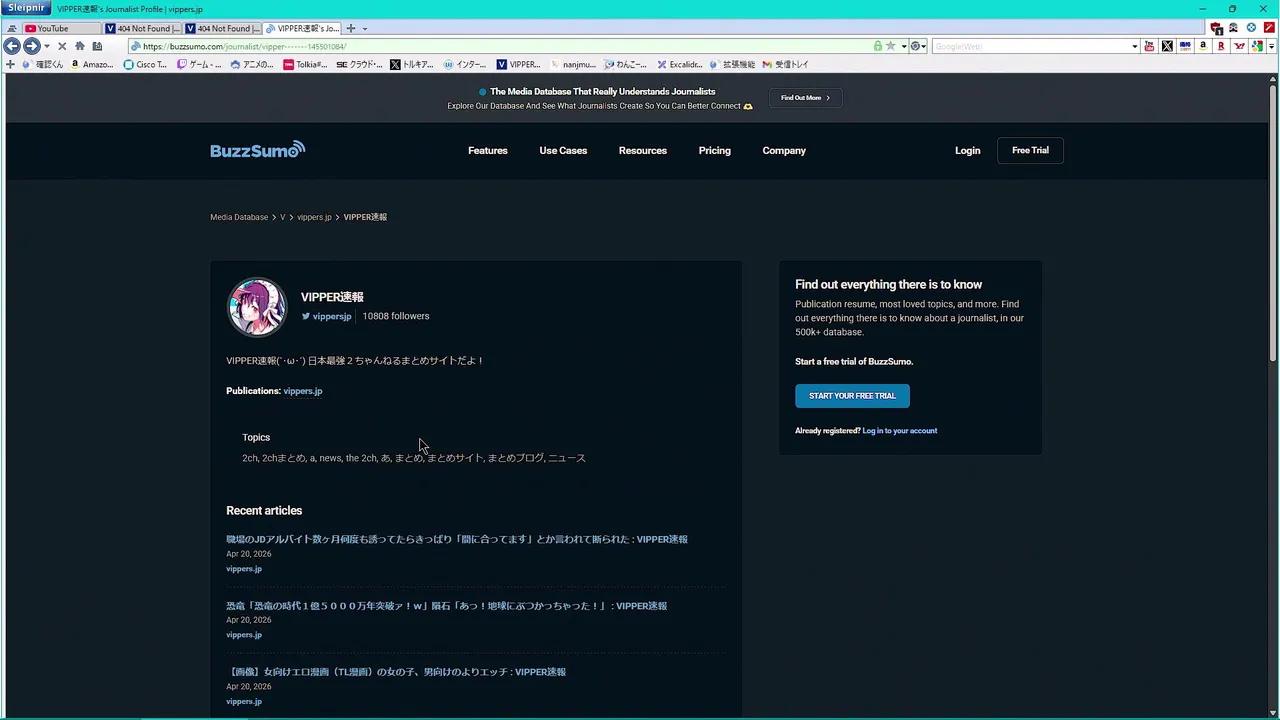This screenshot has height=720, width=1280.
Task: Open the Yahoo Y! search shortcut icon
Action: click(x=1240, y=46)
